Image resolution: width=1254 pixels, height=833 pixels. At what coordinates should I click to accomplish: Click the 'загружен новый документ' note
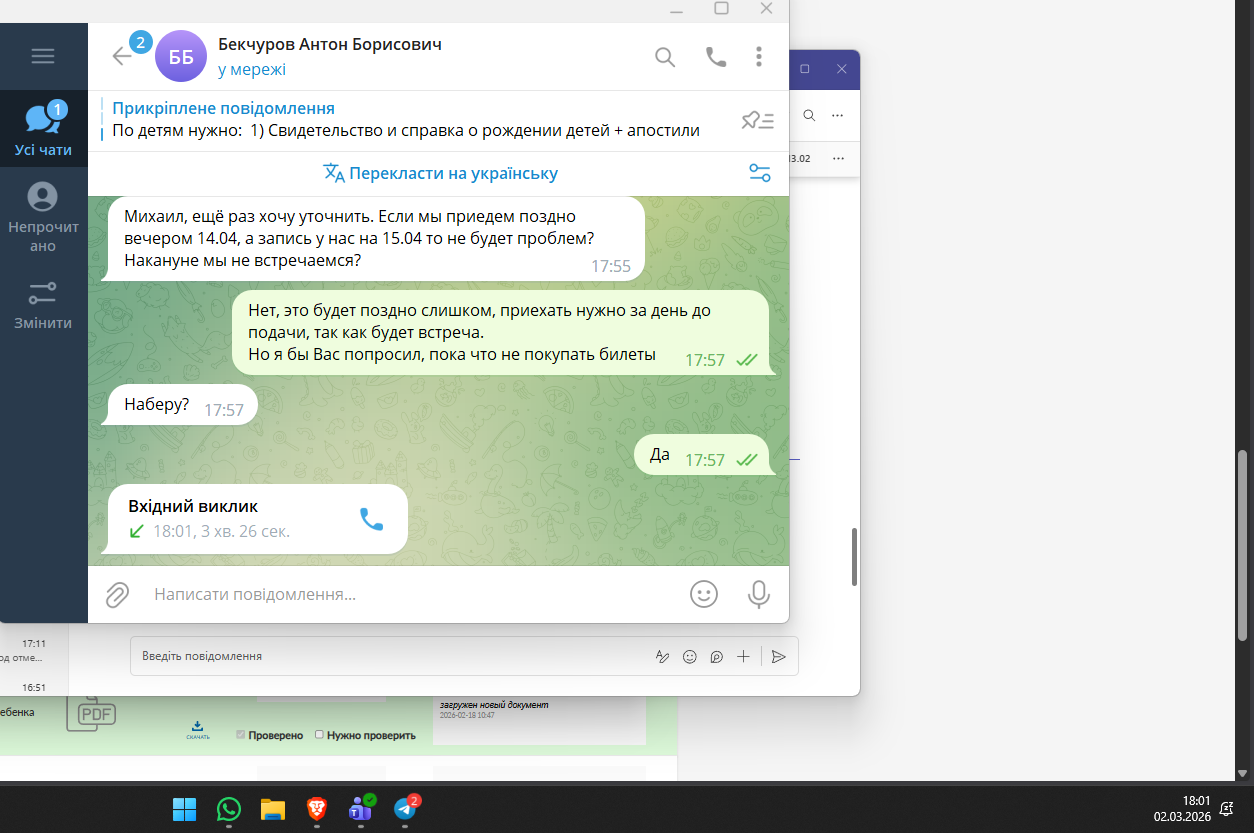click(494, 705)
